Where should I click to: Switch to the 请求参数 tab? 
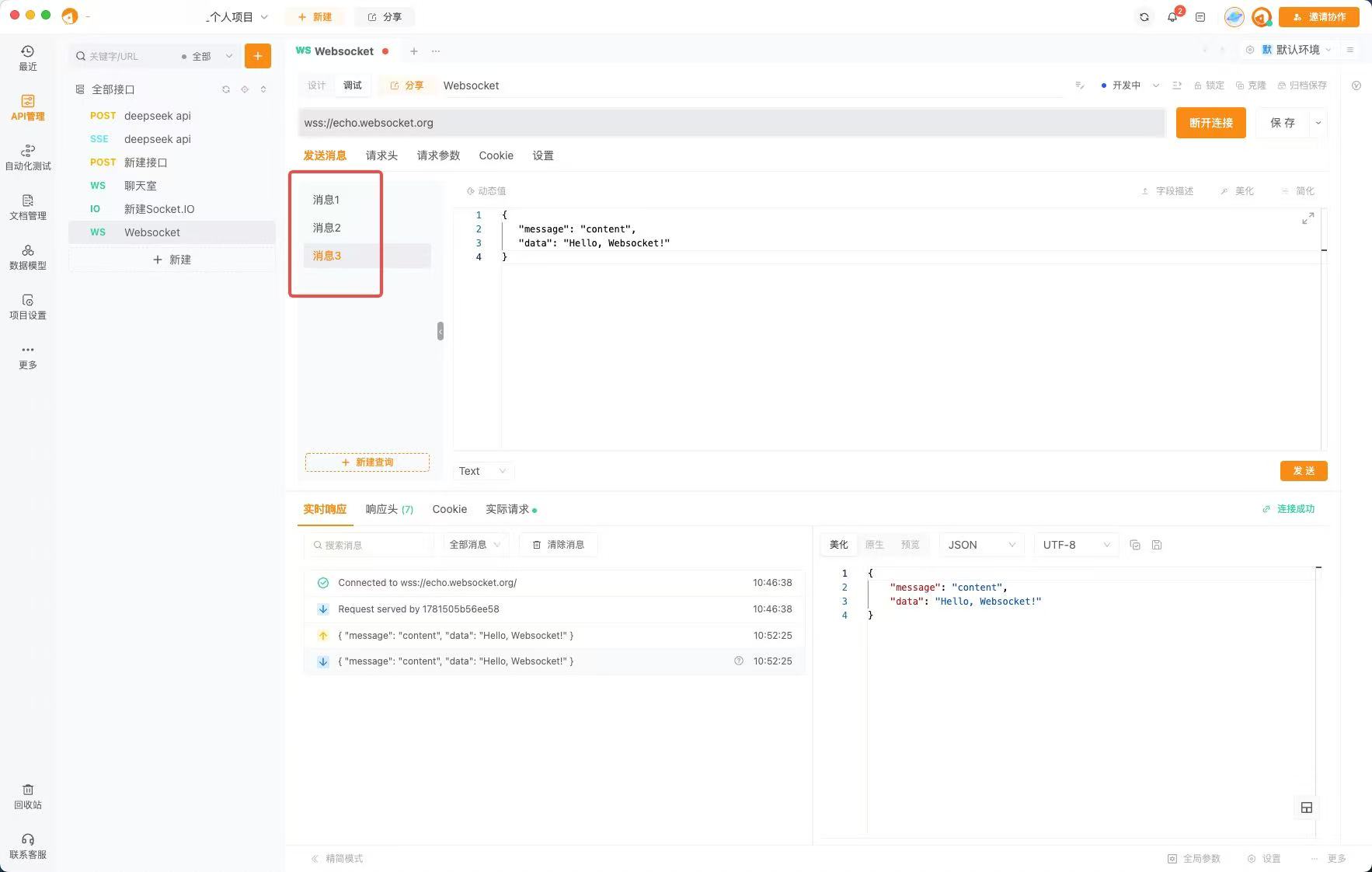[x=437, y=155]
